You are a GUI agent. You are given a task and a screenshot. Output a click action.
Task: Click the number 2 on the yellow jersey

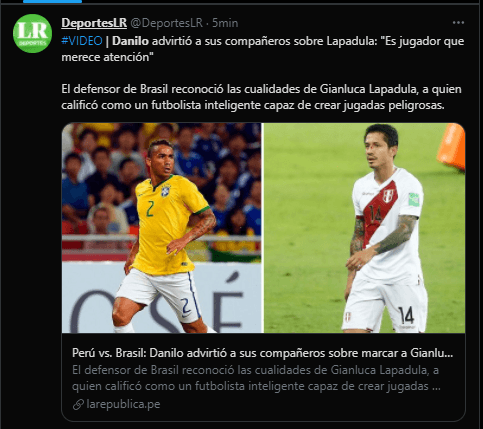(x=150, y=209)
